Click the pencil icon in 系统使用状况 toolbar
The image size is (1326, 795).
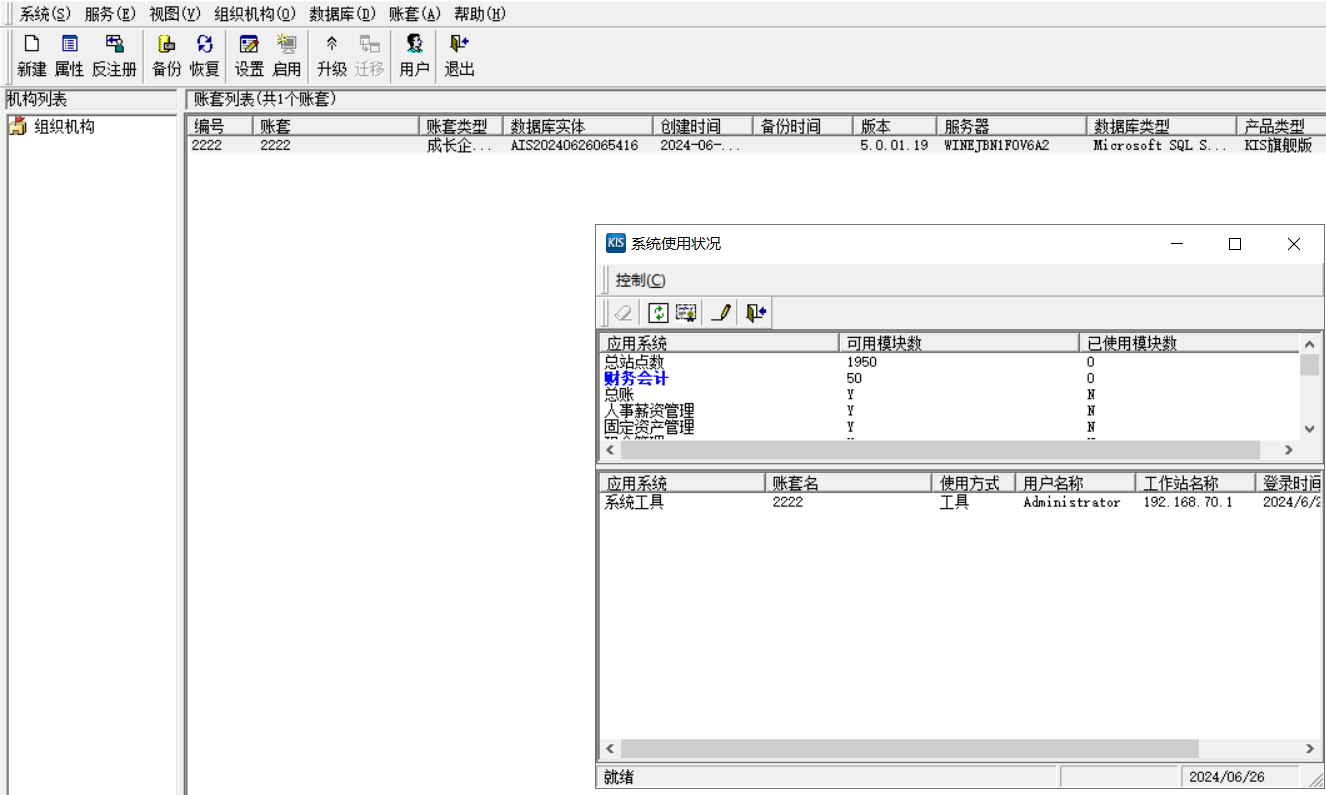point(720,313)
